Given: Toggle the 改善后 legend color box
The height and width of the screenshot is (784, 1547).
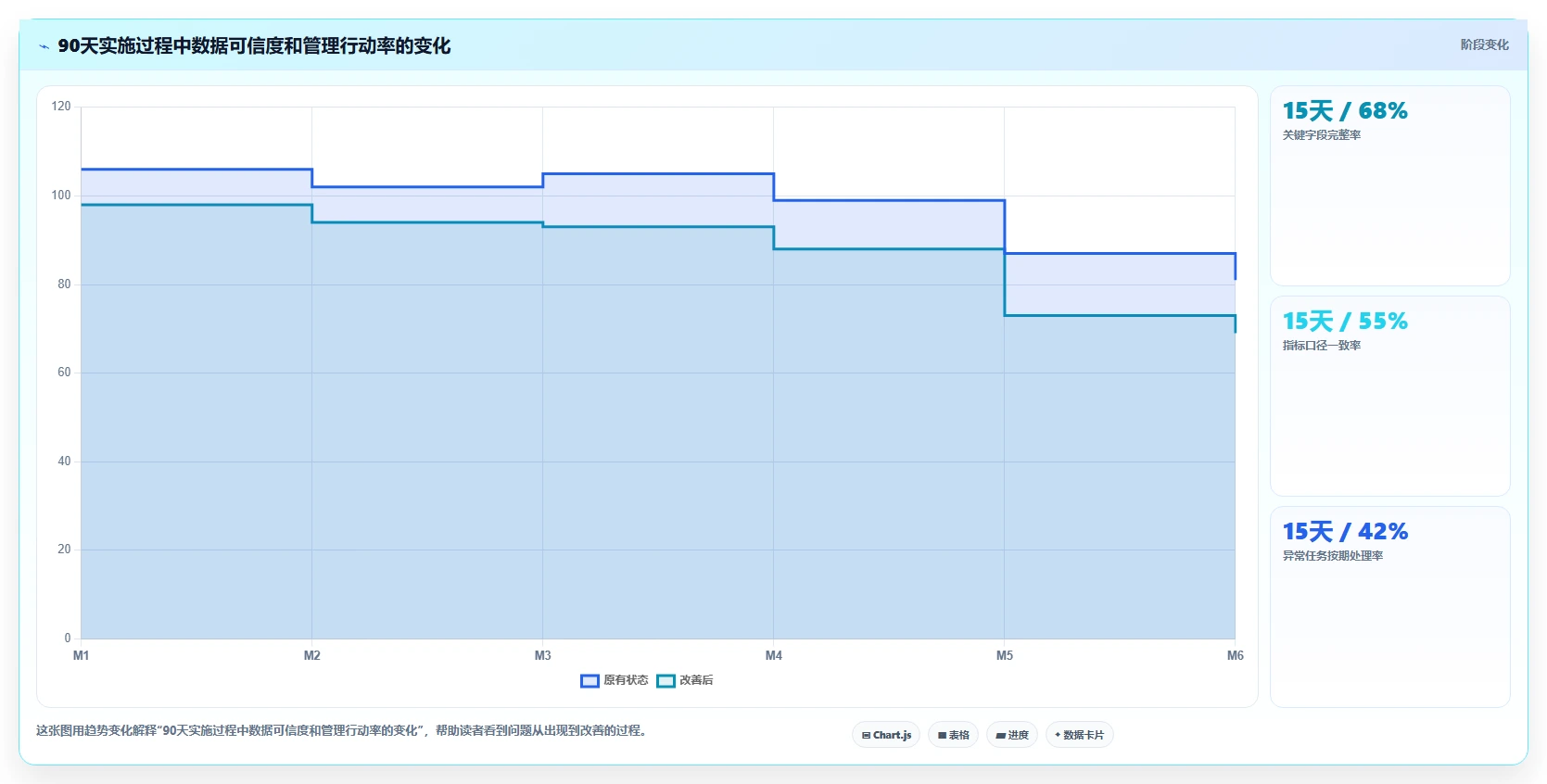Looking at the screenshot, I should 666,681.
